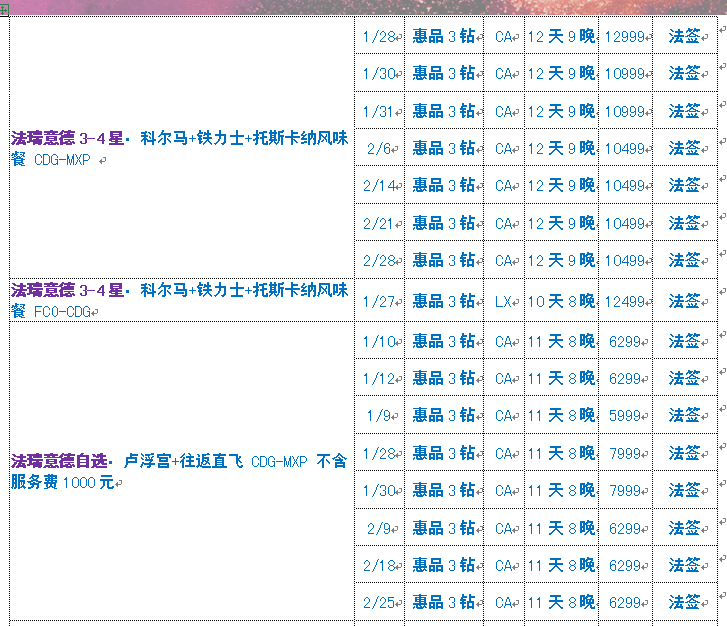Click 12天9晚 in the 2/6 row
Screen dimensions: 727x626
pyautogui.click(x=561, y=148)
